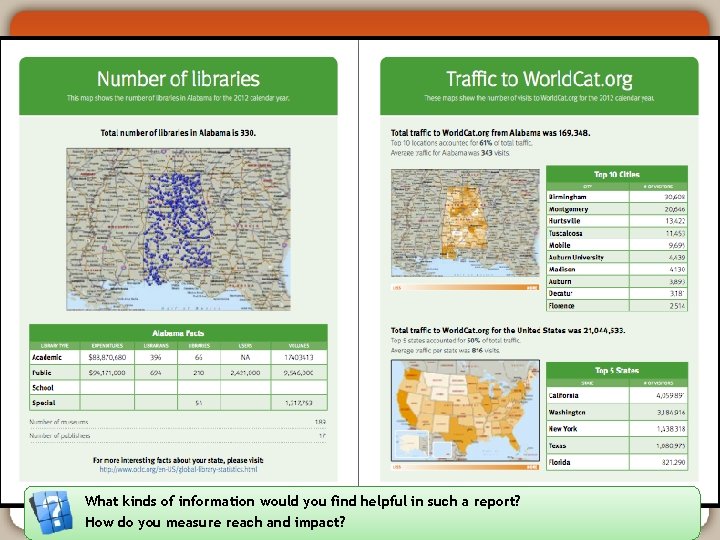Click the 'Top 10 Cities' table header
The height and width of the screenshot is (540, 720).
pos(617,174)
